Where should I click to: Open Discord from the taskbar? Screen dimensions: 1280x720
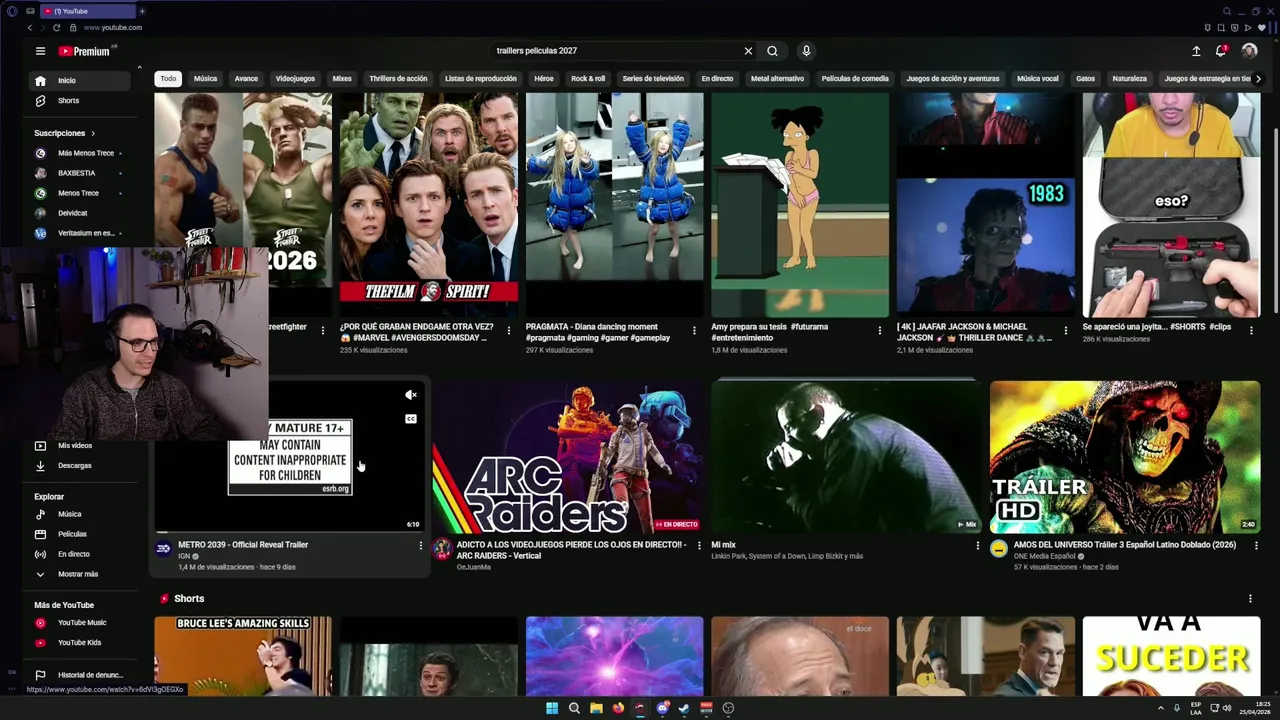[662, 708]
